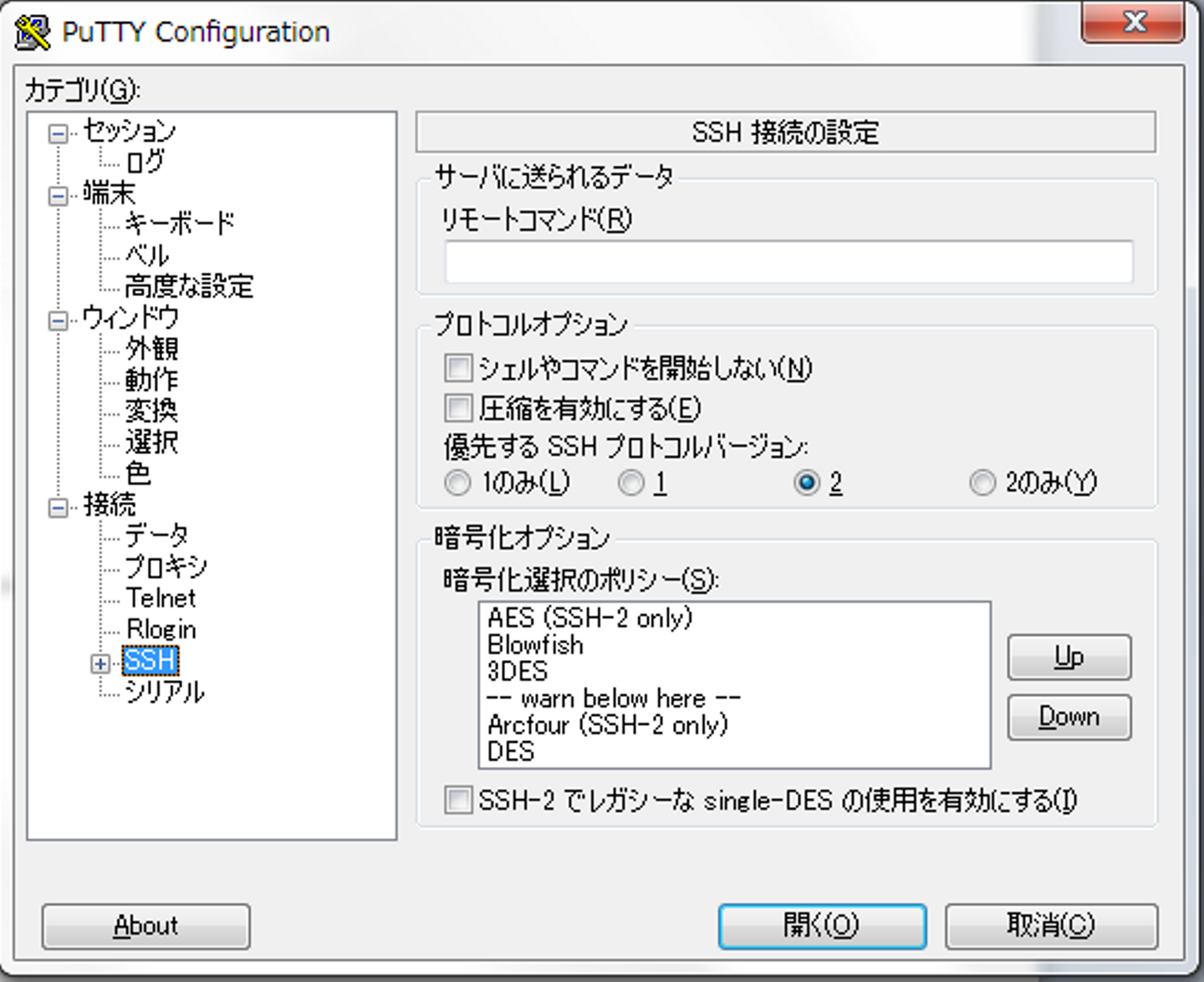Select the SSH category

click(x=150, y=661)
